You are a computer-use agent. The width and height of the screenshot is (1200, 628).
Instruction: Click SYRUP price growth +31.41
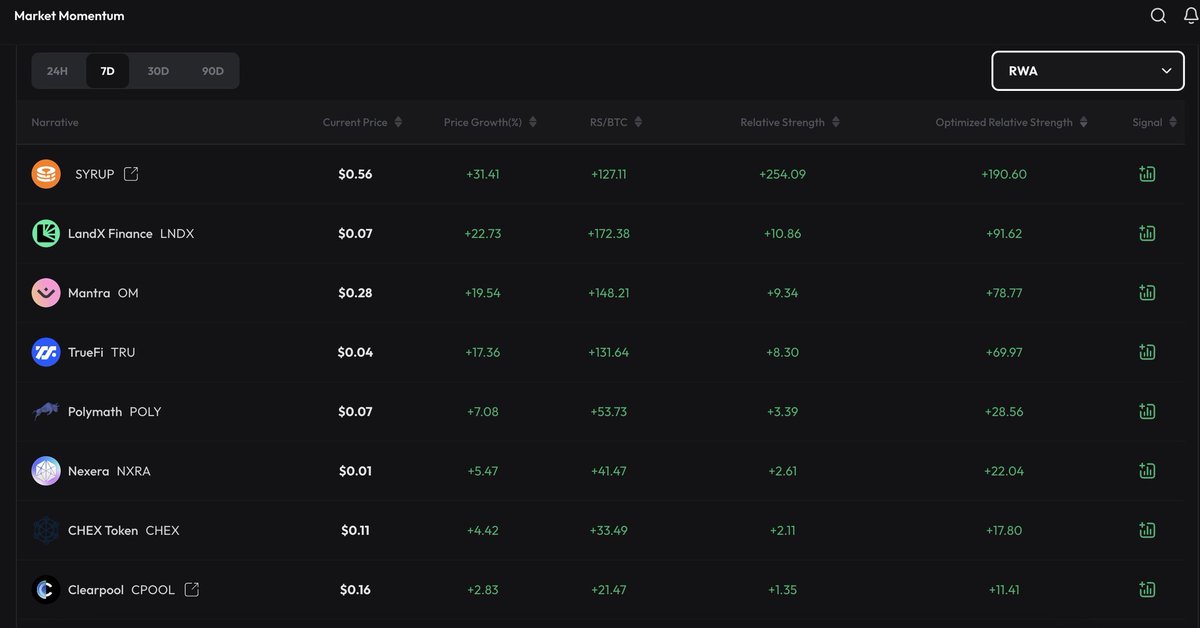coord(483,174)
